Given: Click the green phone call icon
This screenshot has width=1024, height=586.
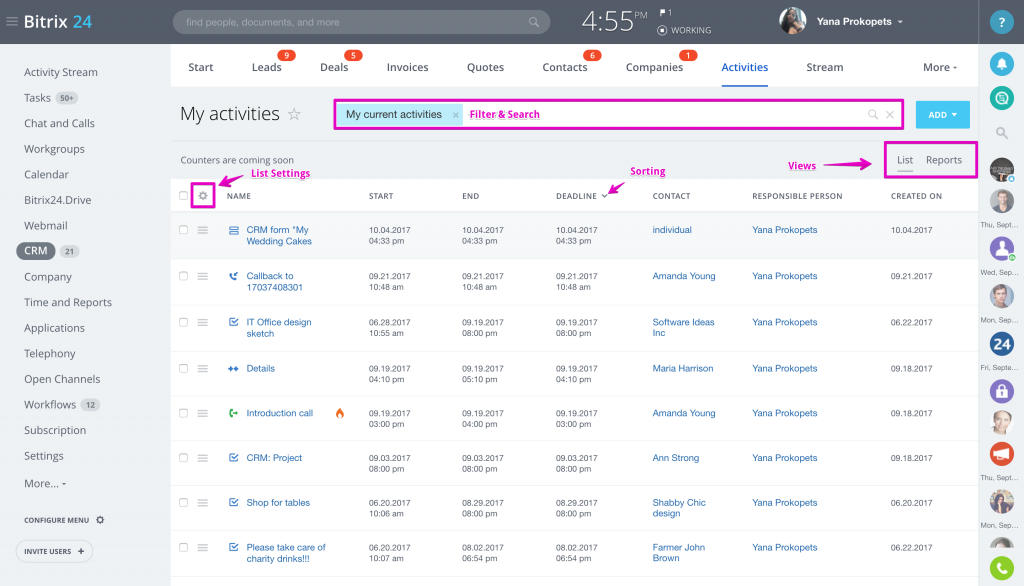Looking at the screenshot, I should (1001, 568).
